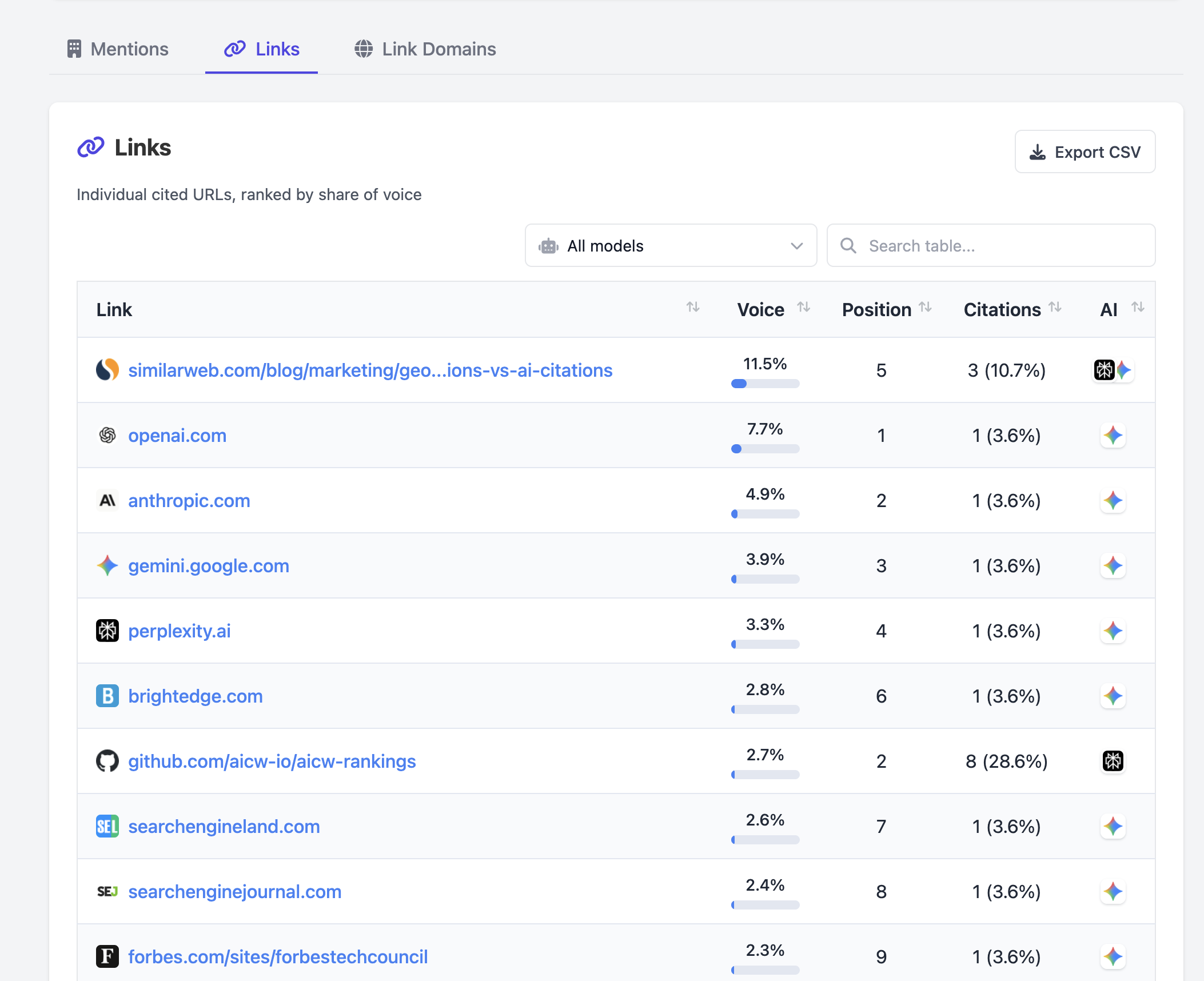Click the 11.5% voice share bar
The image size is (1204, 981).
click(765, 384)
